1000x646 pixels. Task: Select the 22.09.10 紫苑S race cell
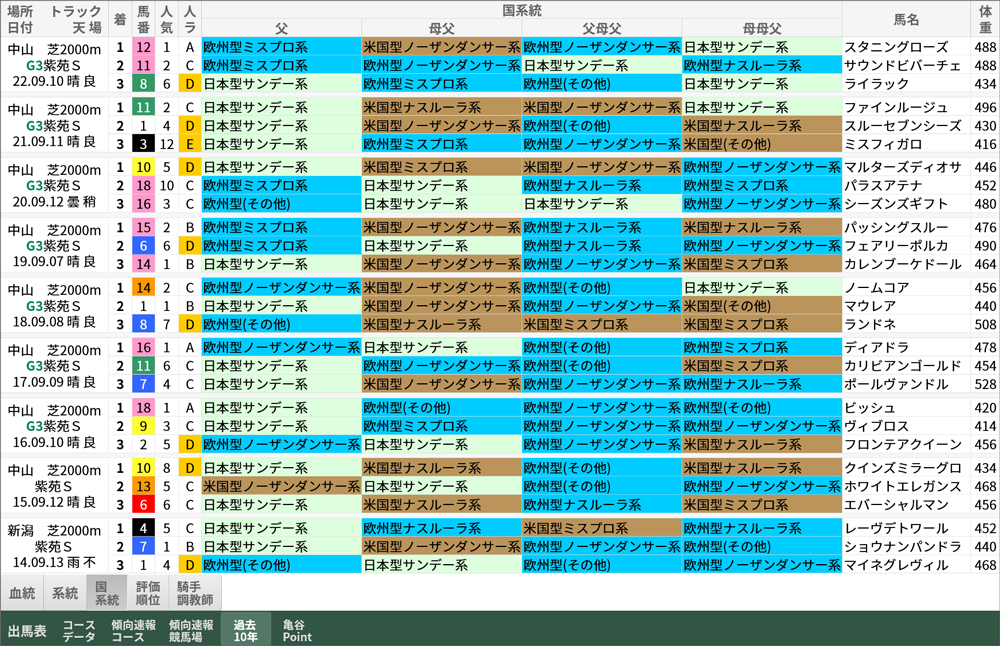click(x=53, y=66)
